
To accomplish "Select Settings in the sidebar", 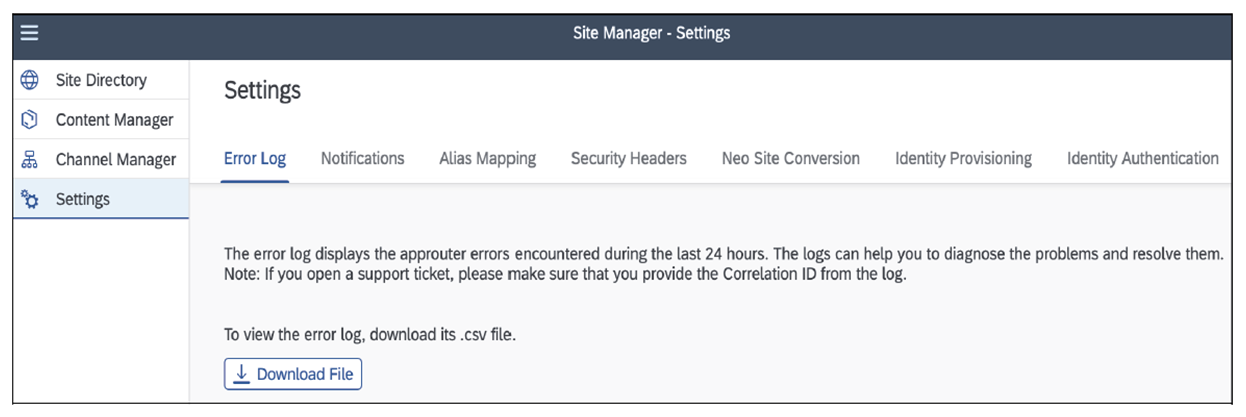I will click(x=83, y=200).
